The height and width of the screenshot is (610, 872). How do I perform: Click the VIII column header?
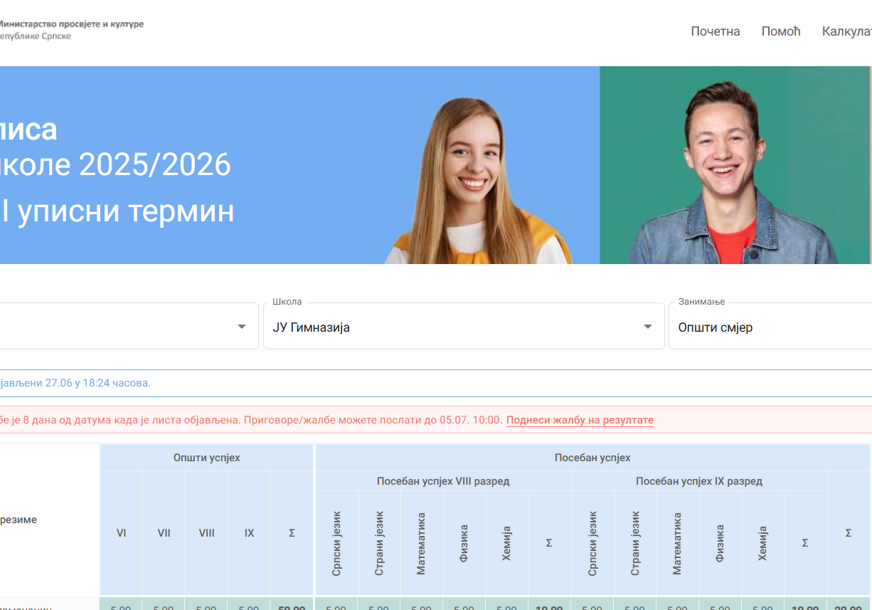(x=206, y=533)
